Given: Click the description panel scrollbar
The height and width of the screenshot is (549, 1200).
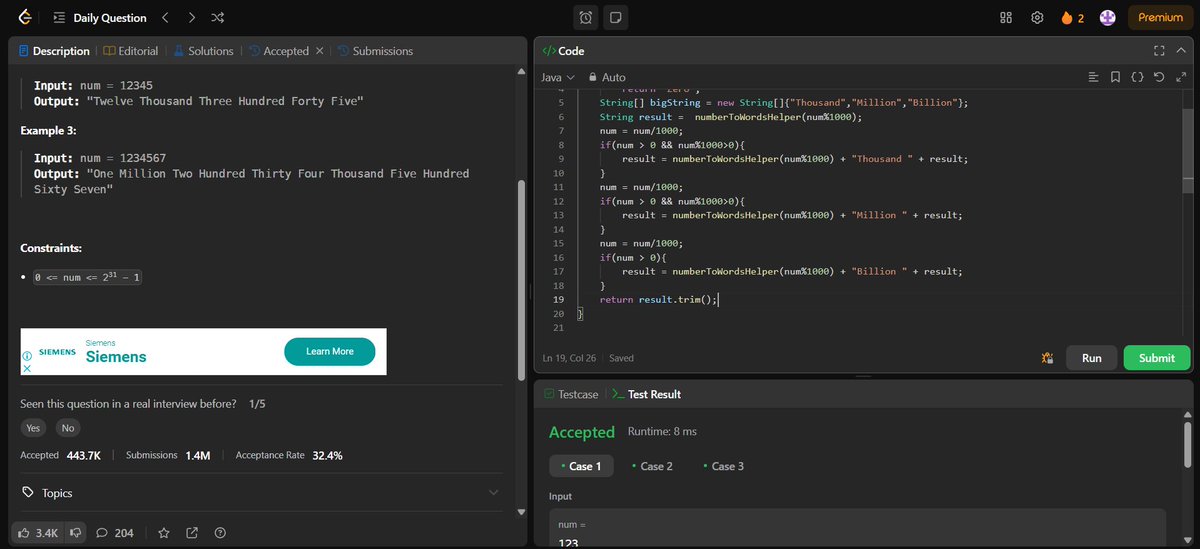Looking at the screenshot, I should click(x=521, y=280).
